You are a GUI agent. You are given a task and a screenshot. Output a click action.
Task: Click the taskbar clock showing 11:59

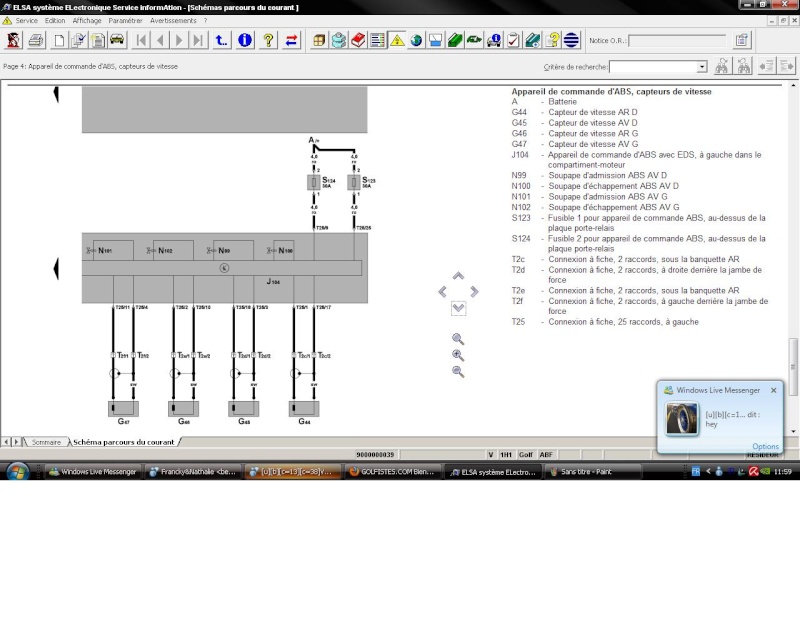coord(782,471)
